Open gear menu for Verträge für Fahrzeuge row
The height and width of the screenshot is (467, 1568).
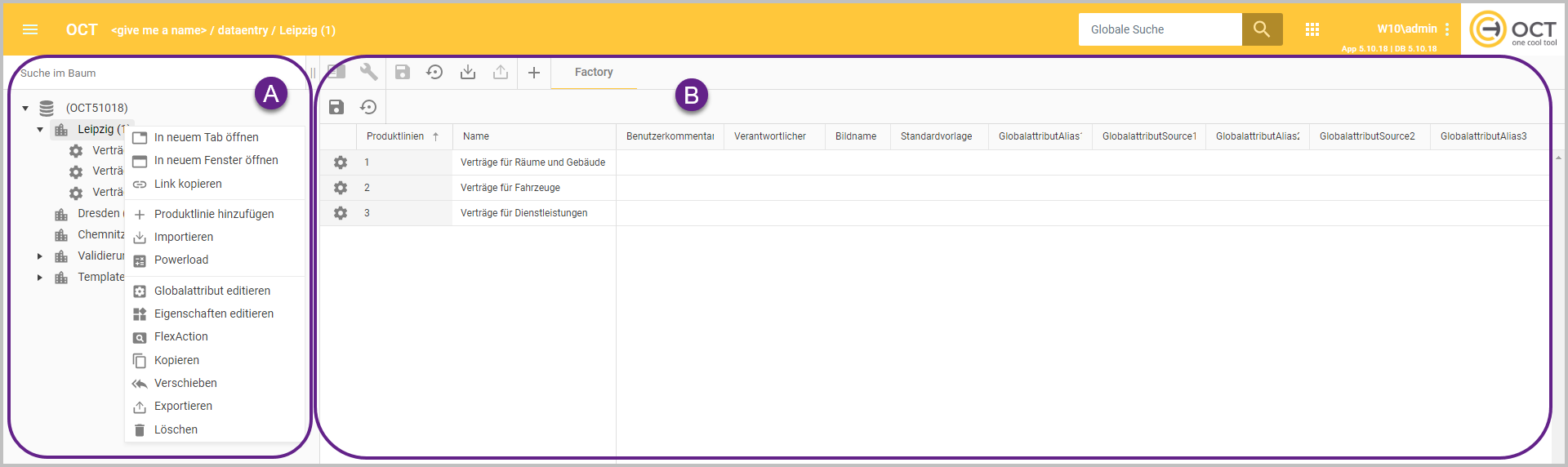pos(341,188)
